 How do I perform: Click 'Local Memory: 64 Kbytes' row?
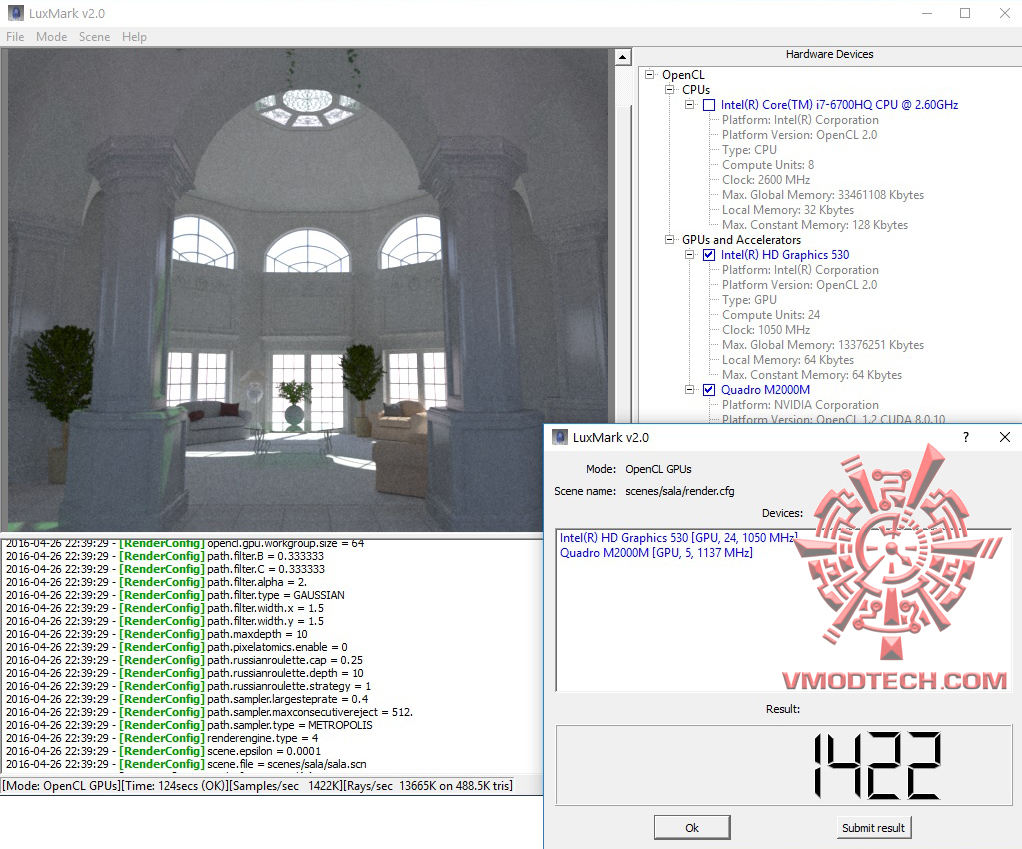pos(787,360)
